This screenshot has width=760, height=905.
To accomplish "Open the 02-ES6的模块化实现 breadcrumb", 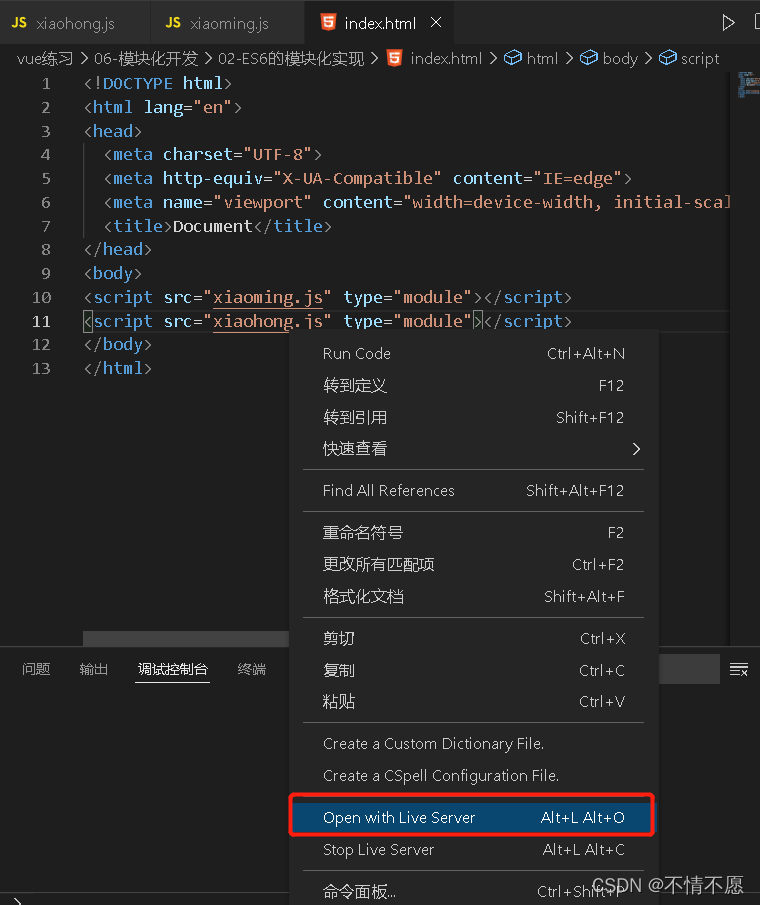I will tap(291, 58).
